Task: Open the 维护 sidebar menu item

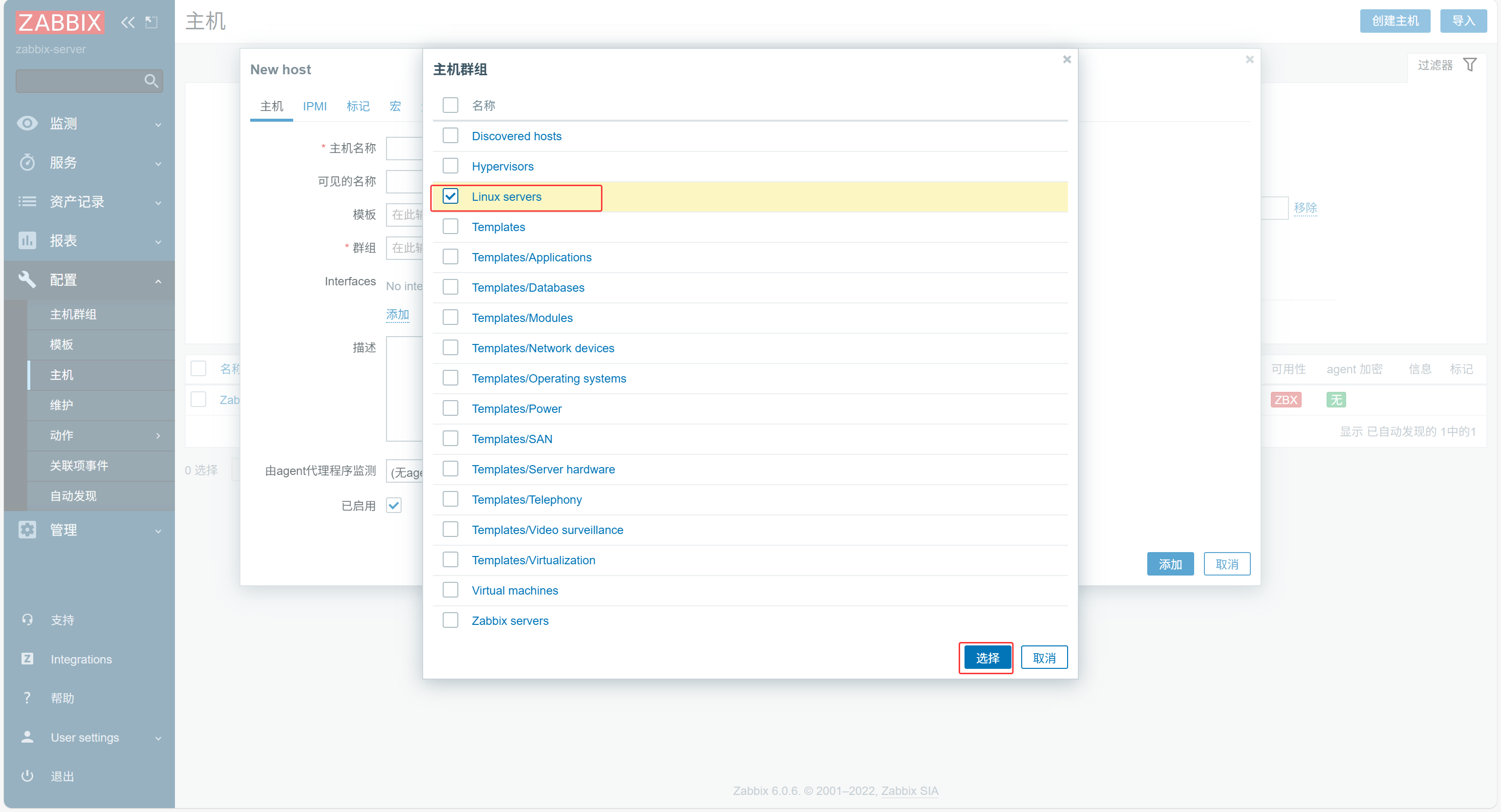Action: point(101,405)
